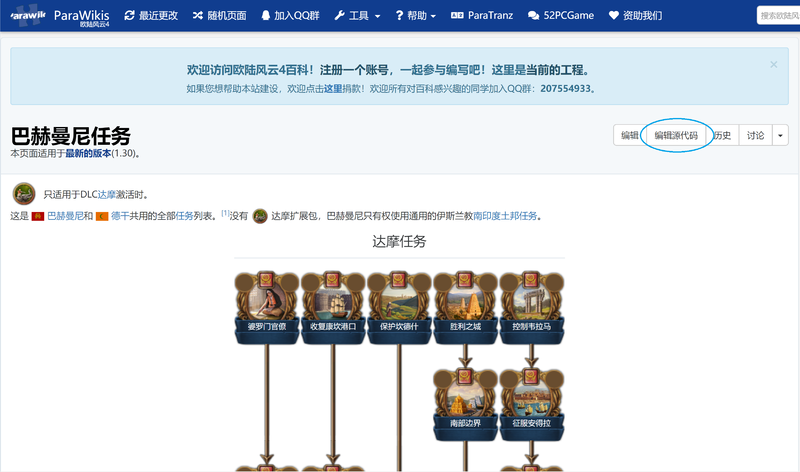Open the 南印度土邦任务 link
The width and height of the screenshot is (800, 472).
click(x=505, y=216)
